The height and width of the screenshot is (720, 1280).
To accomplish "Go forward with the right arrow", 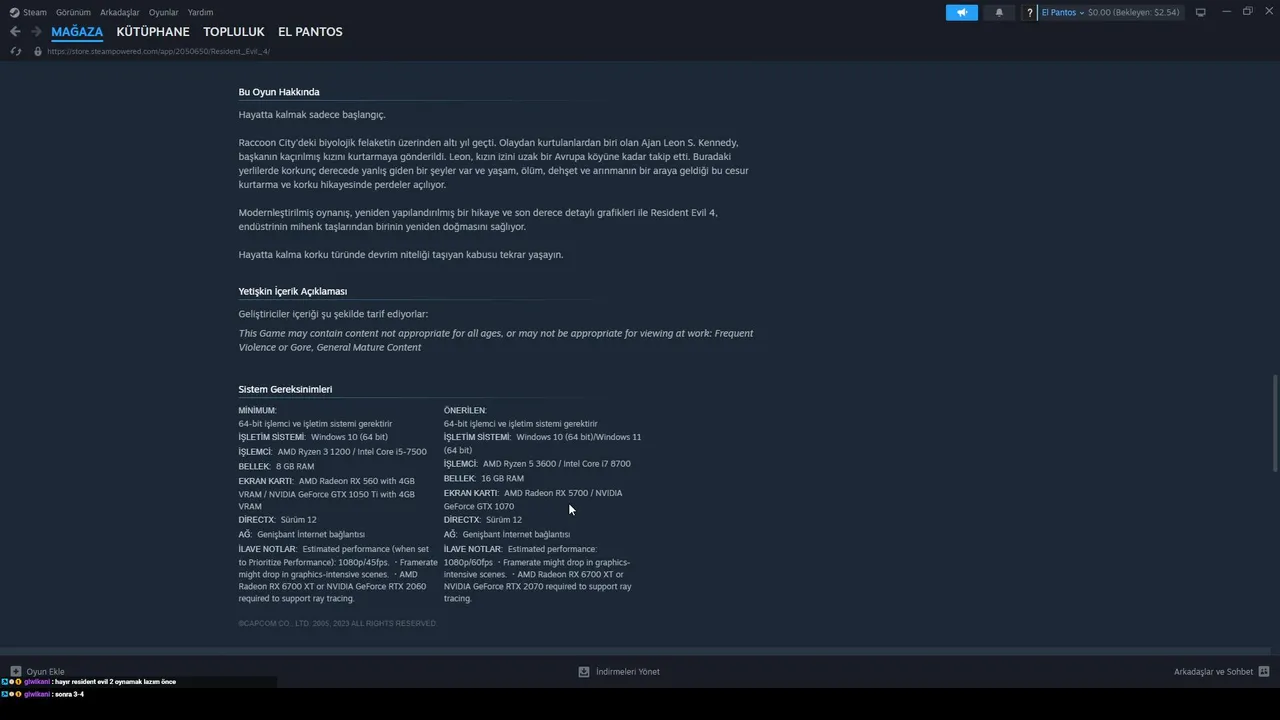I will (36, 32).
